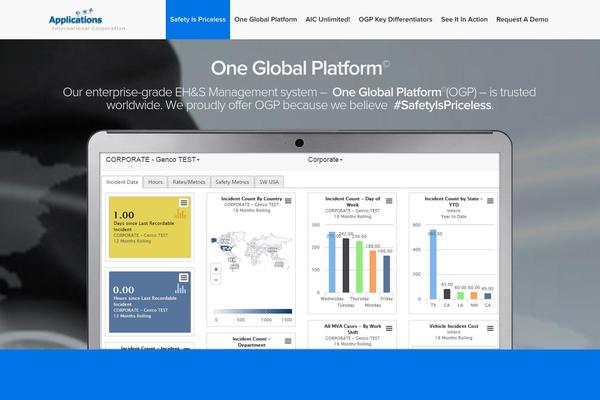Viewport: 600px width, 400px height.
Task: Click bar chart icon on yellow card
Action: (x=181, y=214)
